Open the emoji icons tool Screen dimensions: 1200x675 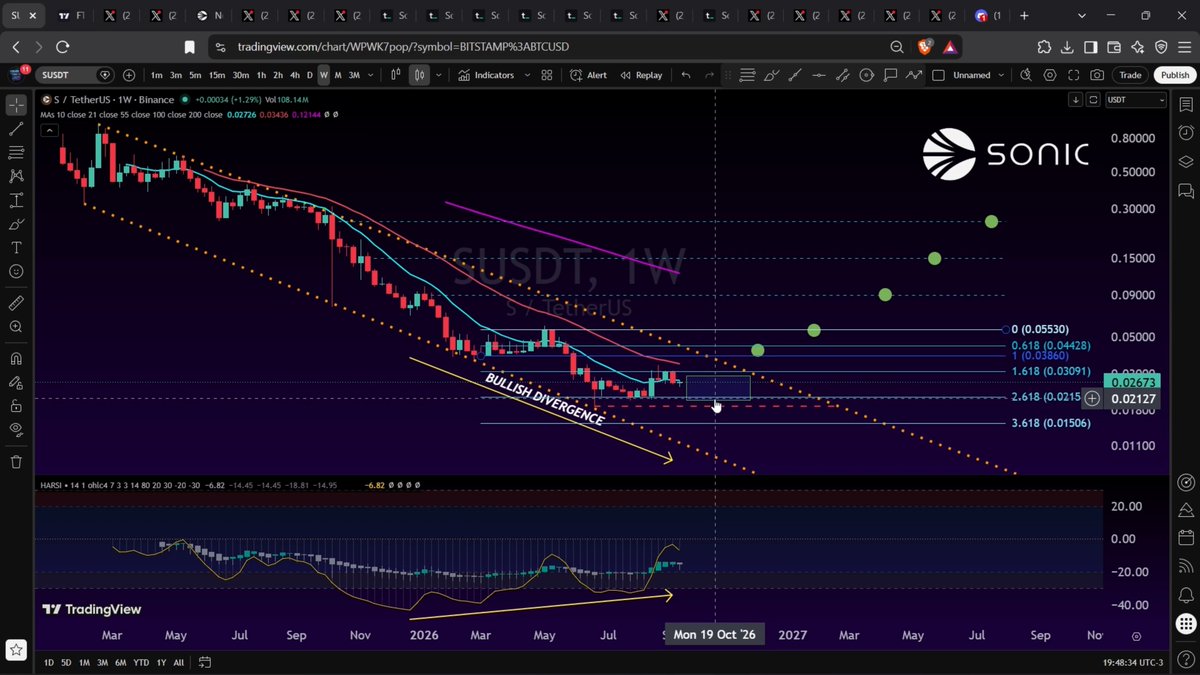point(16,271)
